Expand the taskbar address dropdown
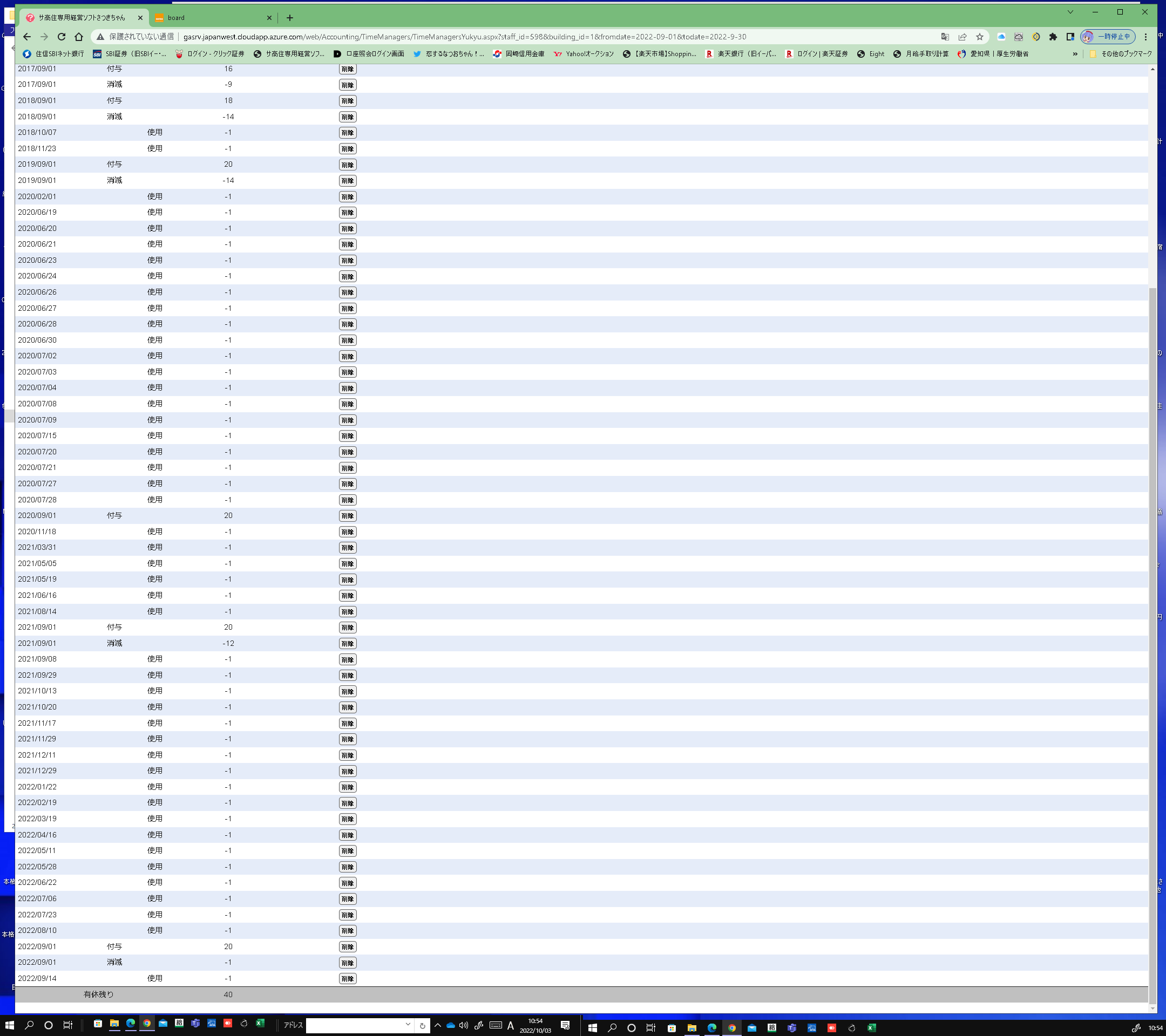The image size is (1166, 1036). [x=408, y=1025]
